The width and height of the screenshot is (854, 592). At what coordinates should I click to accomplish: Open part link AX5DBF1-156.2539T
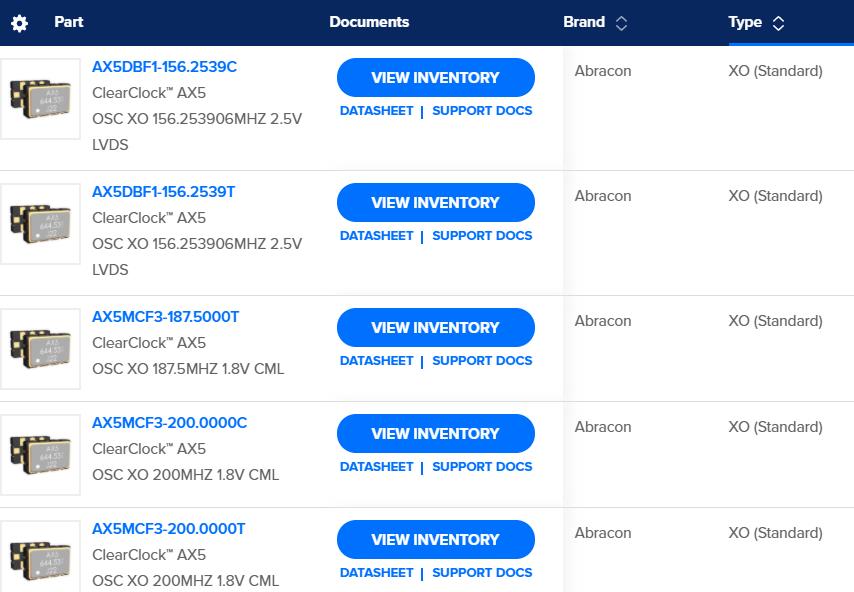pos(163,192)
